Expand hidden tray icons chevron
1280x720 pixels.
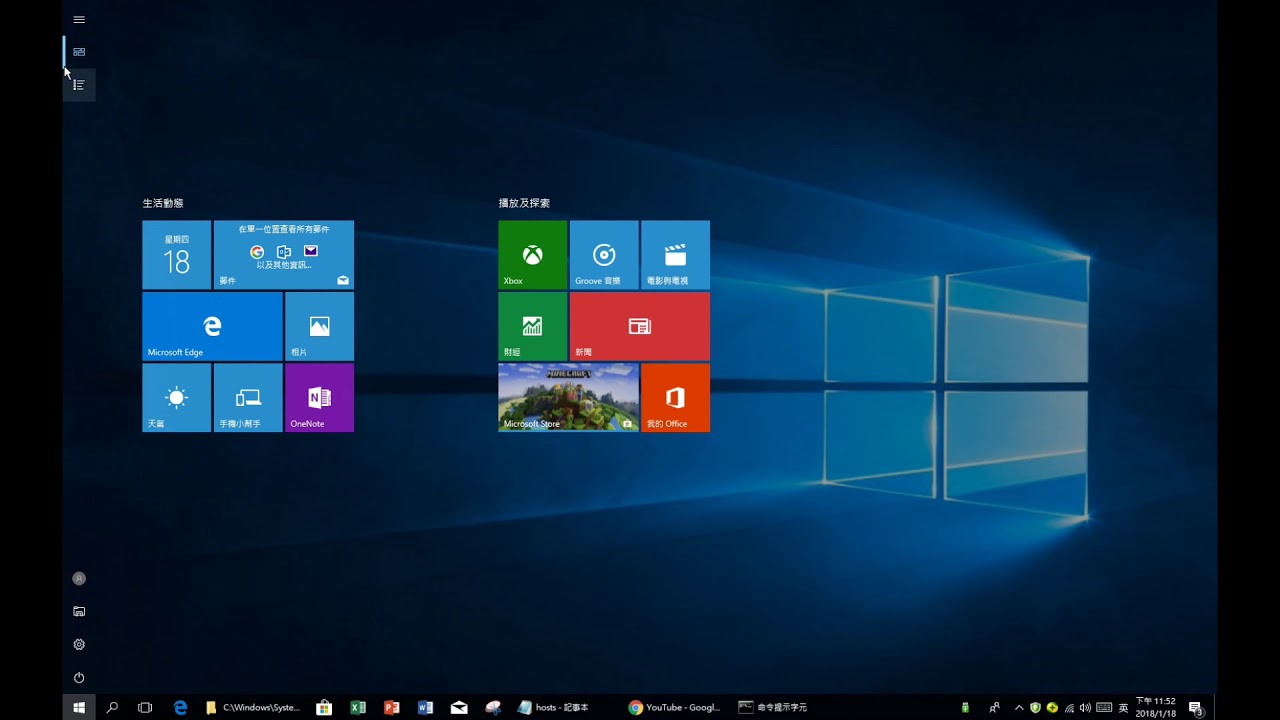click(1018, 708)
